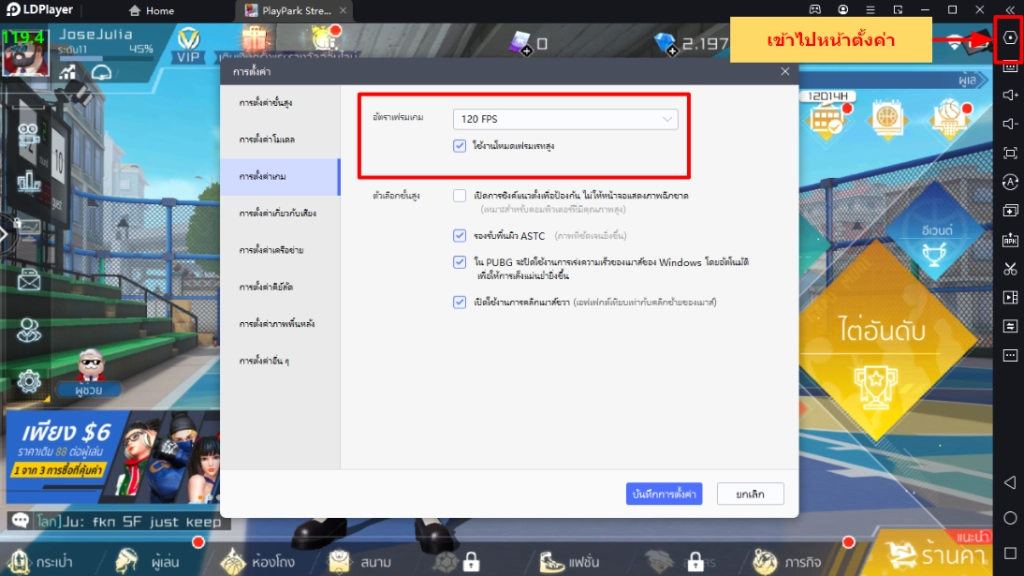This screenshot has height=576, width=1024.
Task: Expand the left edge arrow panel in game
Action: (x=4, y=234)
